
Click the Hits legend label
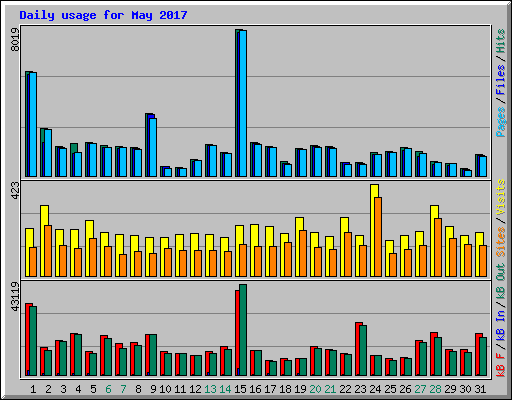[500, 41]
